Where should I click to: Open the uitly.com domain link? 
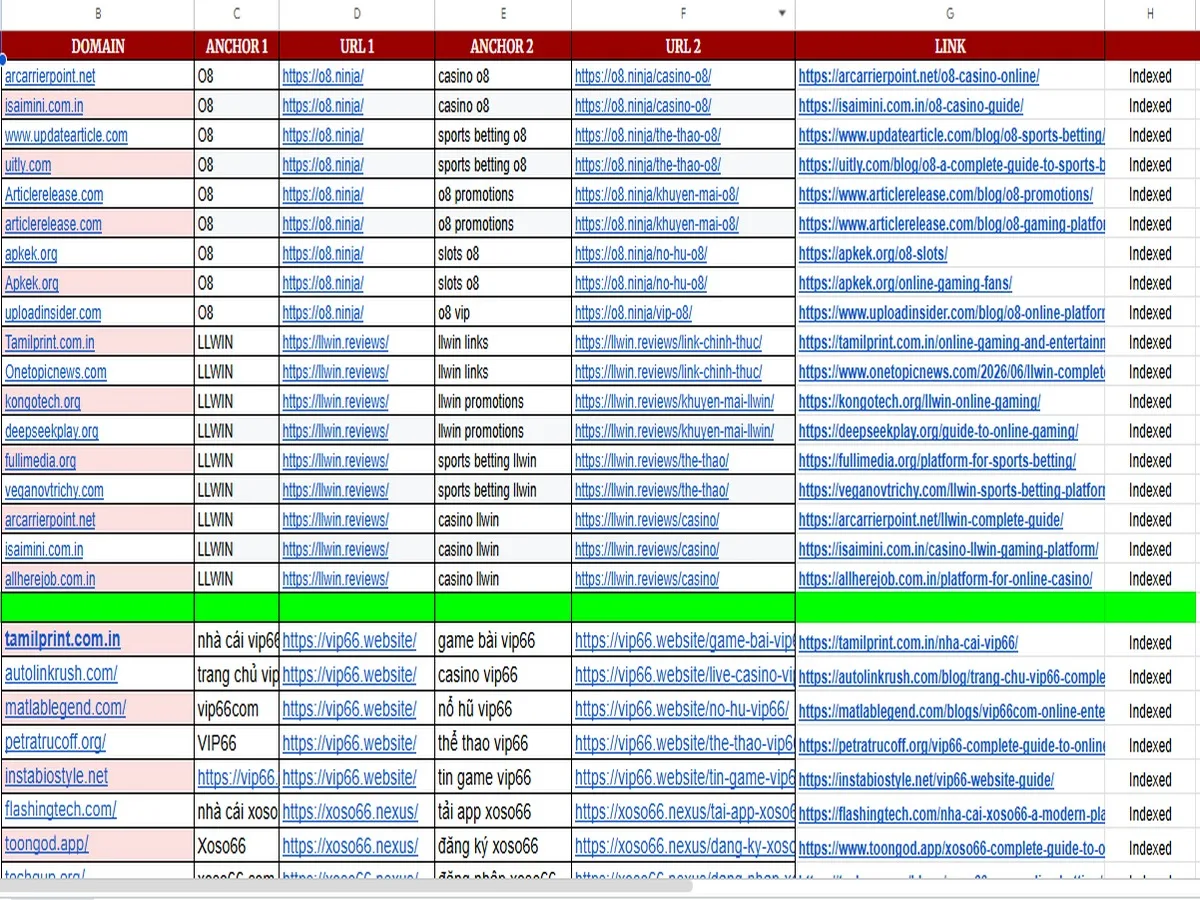[x=28, y=165]
